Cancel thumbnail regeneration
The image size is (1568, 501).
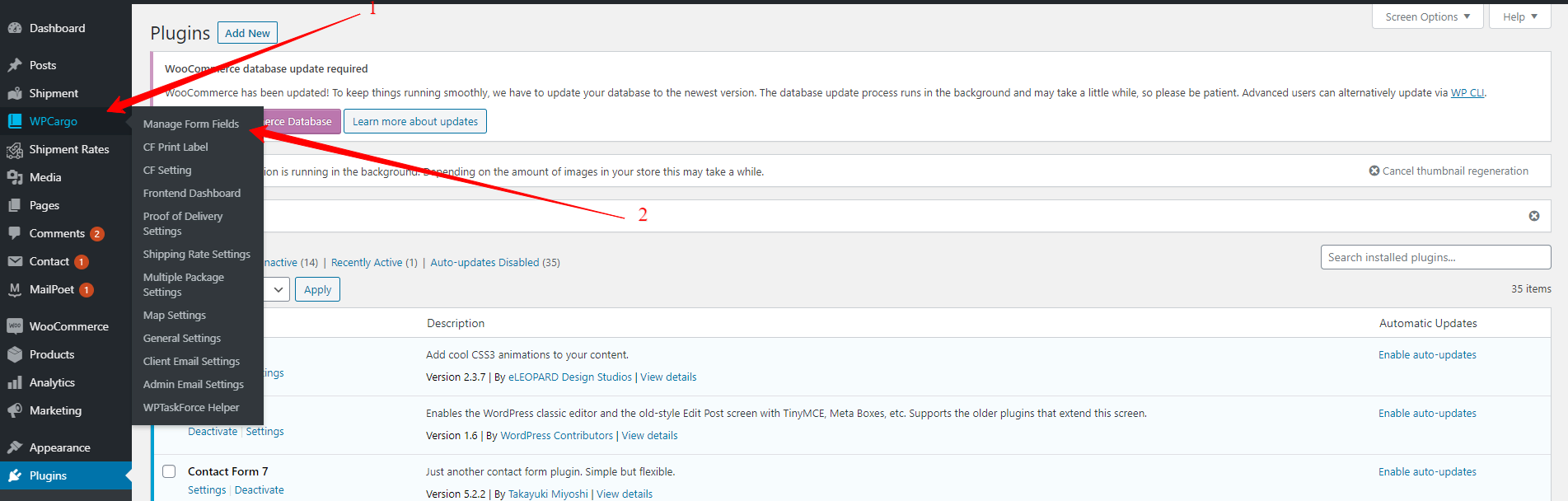[x=1449, y=171]
